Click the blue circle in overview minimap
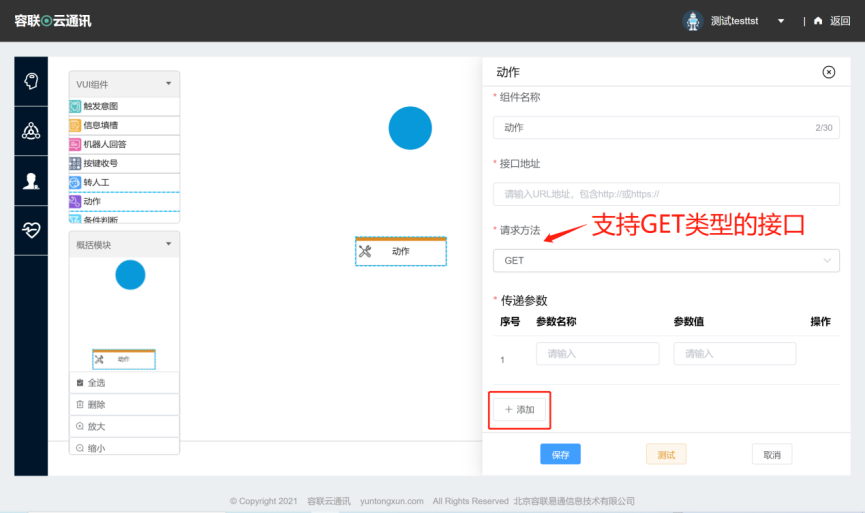 [x=130, y=275]
